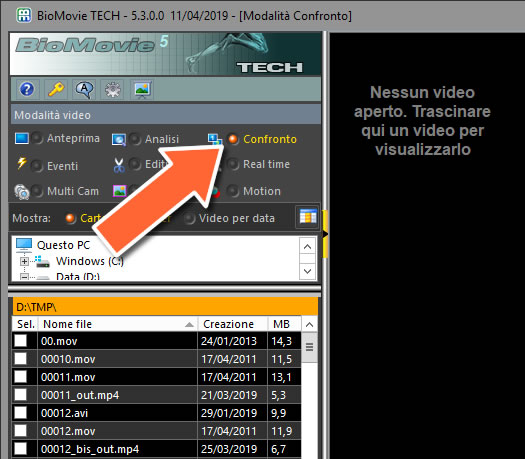Select the first Mostra radio option
The height and width of the screenshot is (459, 525).
coord(70,219)
